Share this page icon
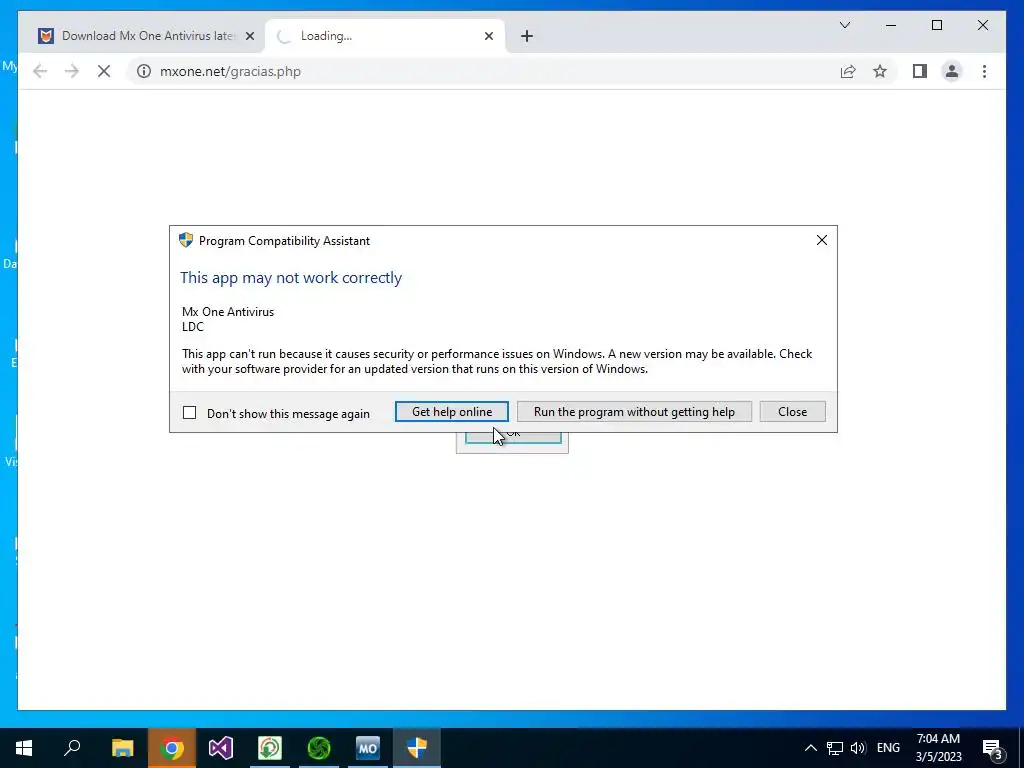The image size is (1024, 768). coord(848,71)
